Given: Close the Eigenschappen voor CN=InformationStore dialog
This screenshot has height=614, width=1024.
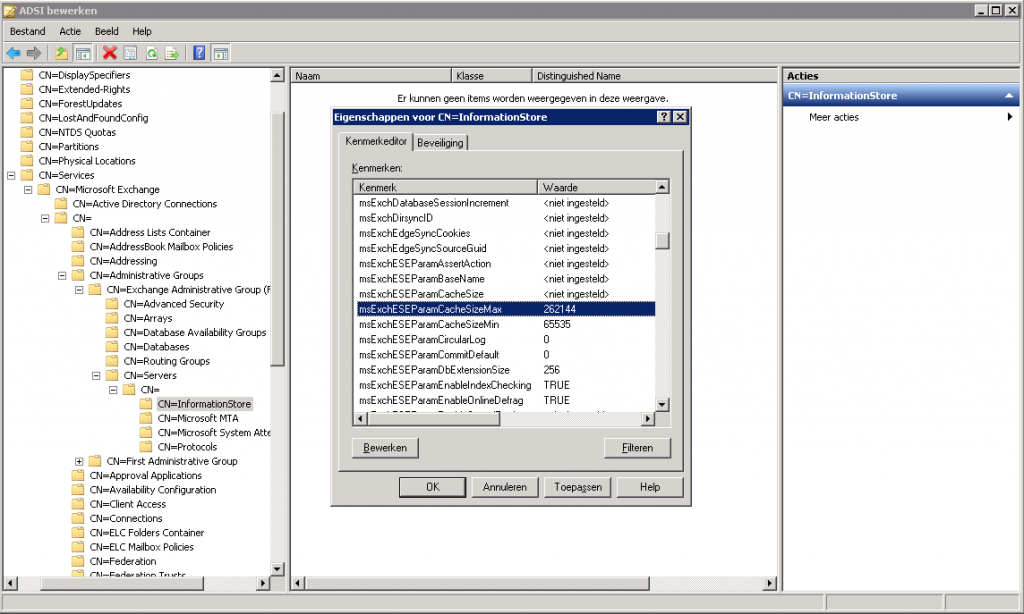Looking at the screenshot, I should [680, 117].
